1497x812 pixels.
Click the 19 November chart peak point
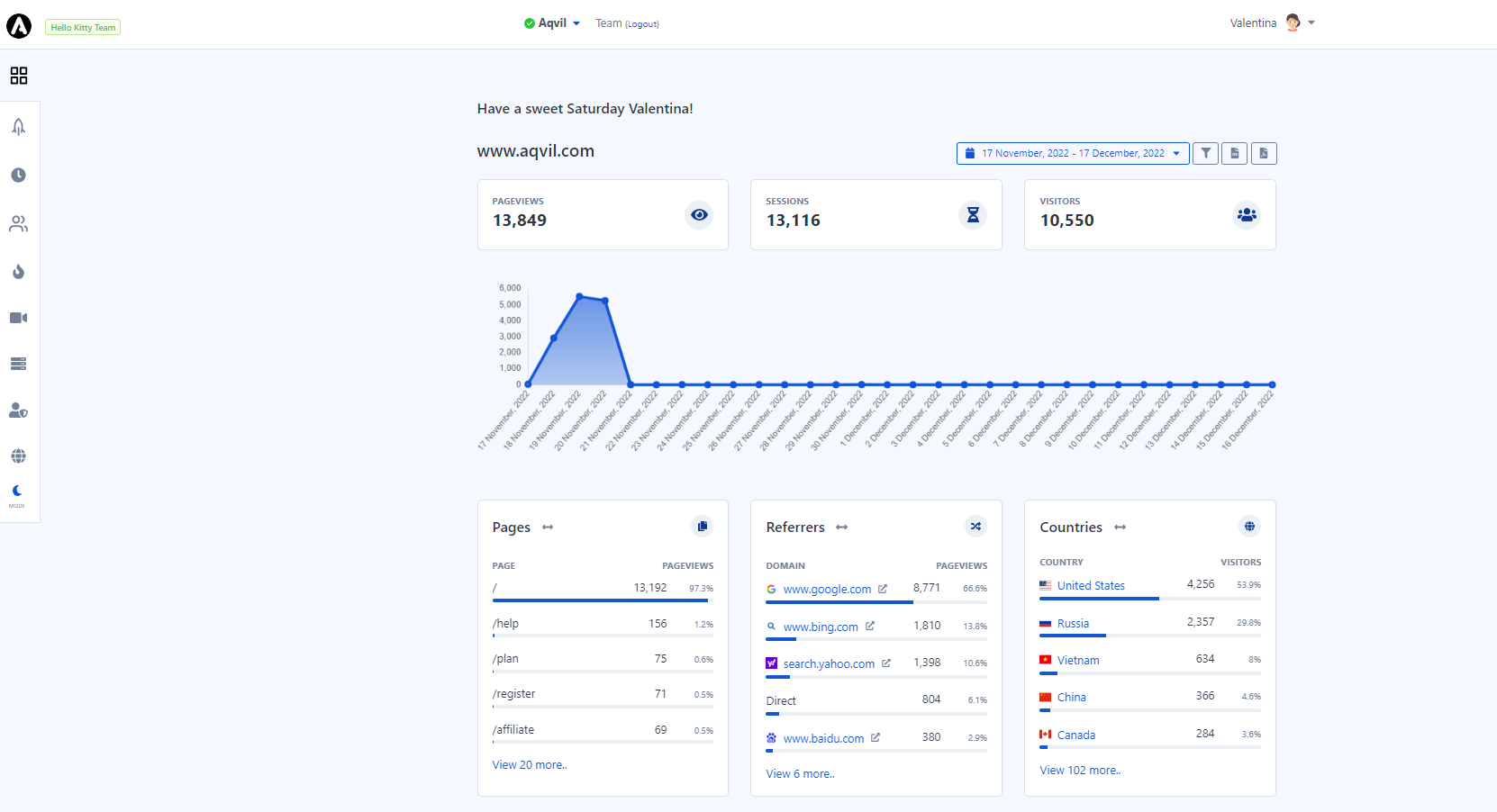(x=579, y=296)
